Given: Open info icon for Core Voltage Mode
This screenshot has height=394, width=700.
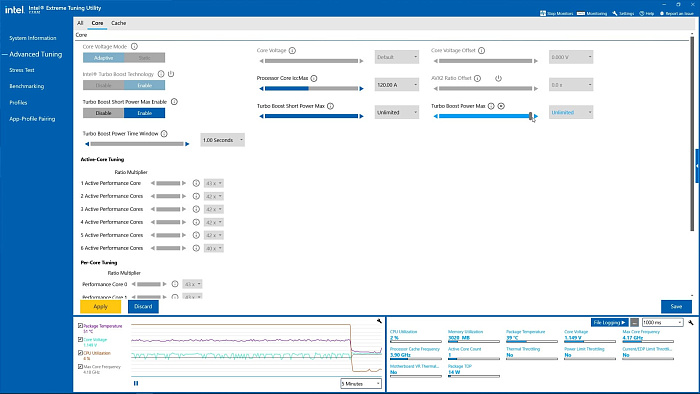Looking at the screenshot, I should click(x=134, y=46).
